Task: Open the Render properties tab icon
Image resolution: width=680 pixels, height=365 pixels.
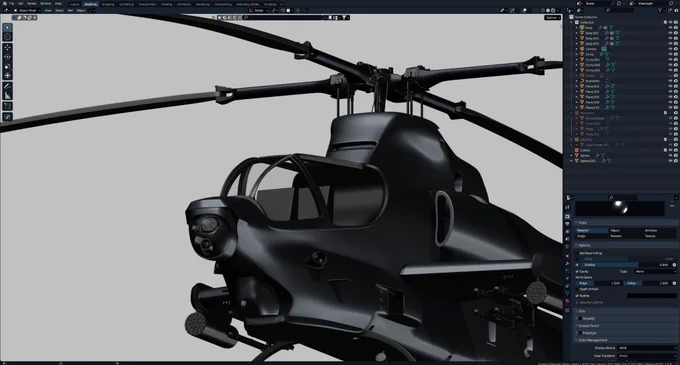Action: coord(567,216)
